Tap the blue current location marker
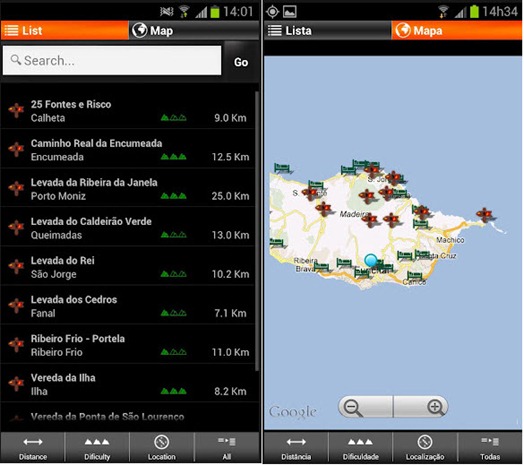This screenshot has width=524, height=465. point(371,260)
